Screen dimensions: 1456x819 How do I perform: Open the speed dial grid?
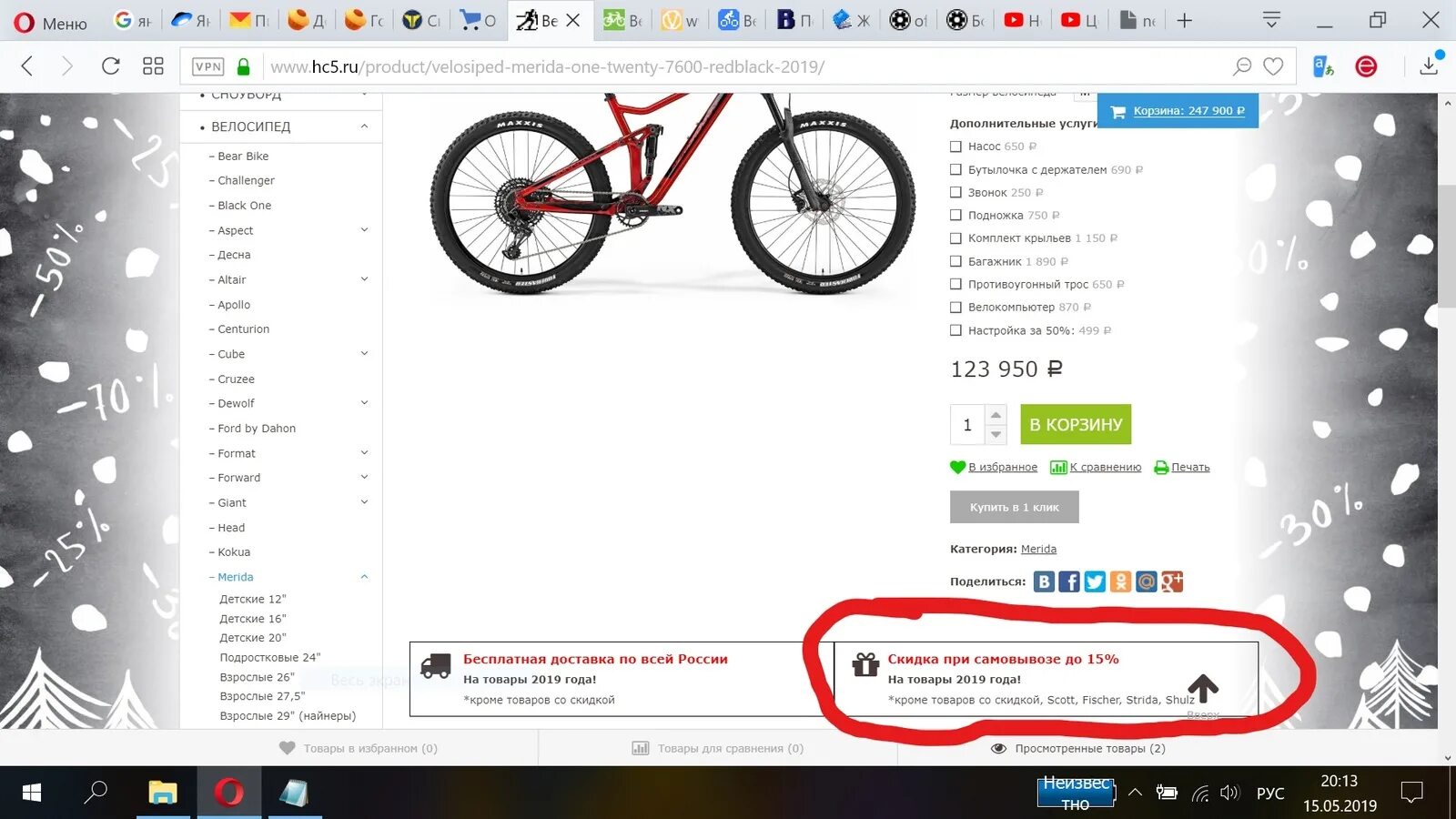tap(153, 66)
